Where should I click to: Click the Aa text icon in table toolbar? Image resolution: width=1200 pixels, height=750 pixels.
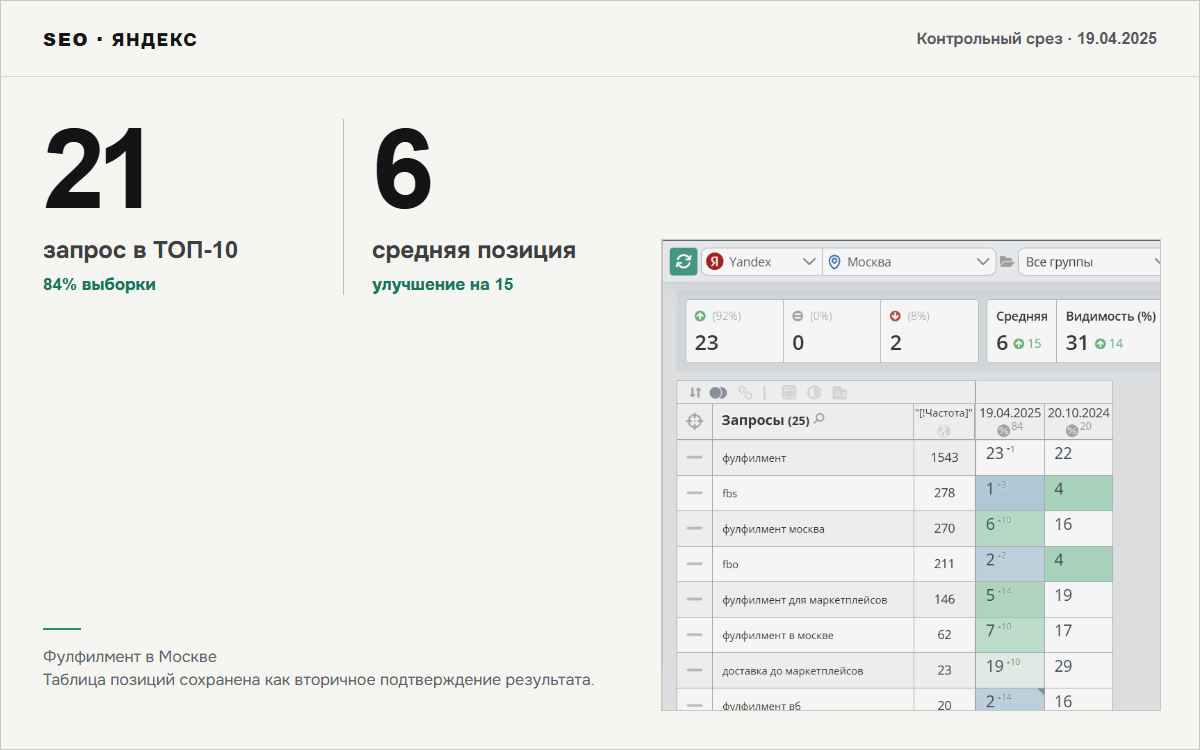click(x=840, y=392)
